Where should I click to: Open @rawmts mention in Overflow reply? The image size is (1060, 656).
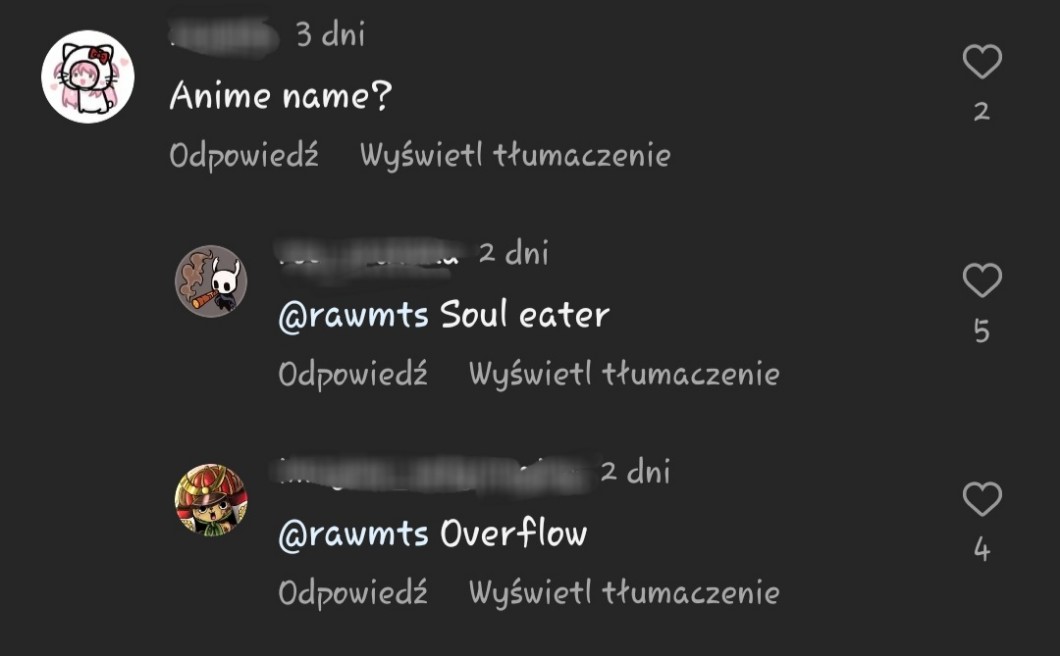click(354, 534)
